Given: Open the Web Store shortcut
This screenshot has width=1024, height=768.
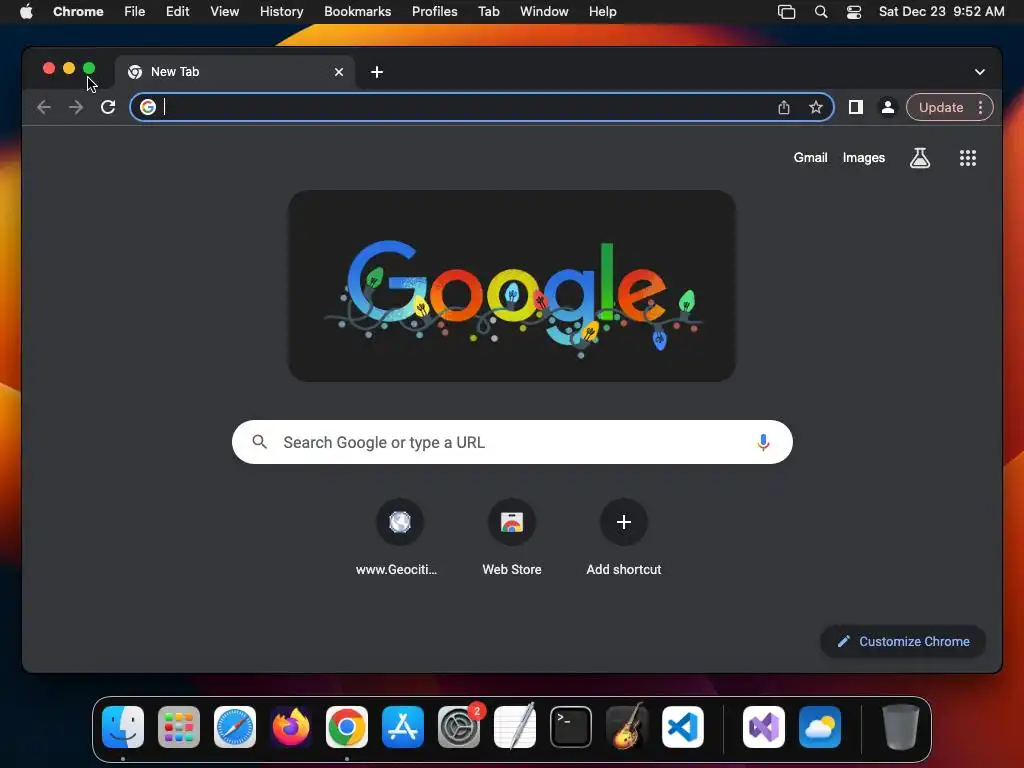Looking at the screenshot, I should 511,537.
